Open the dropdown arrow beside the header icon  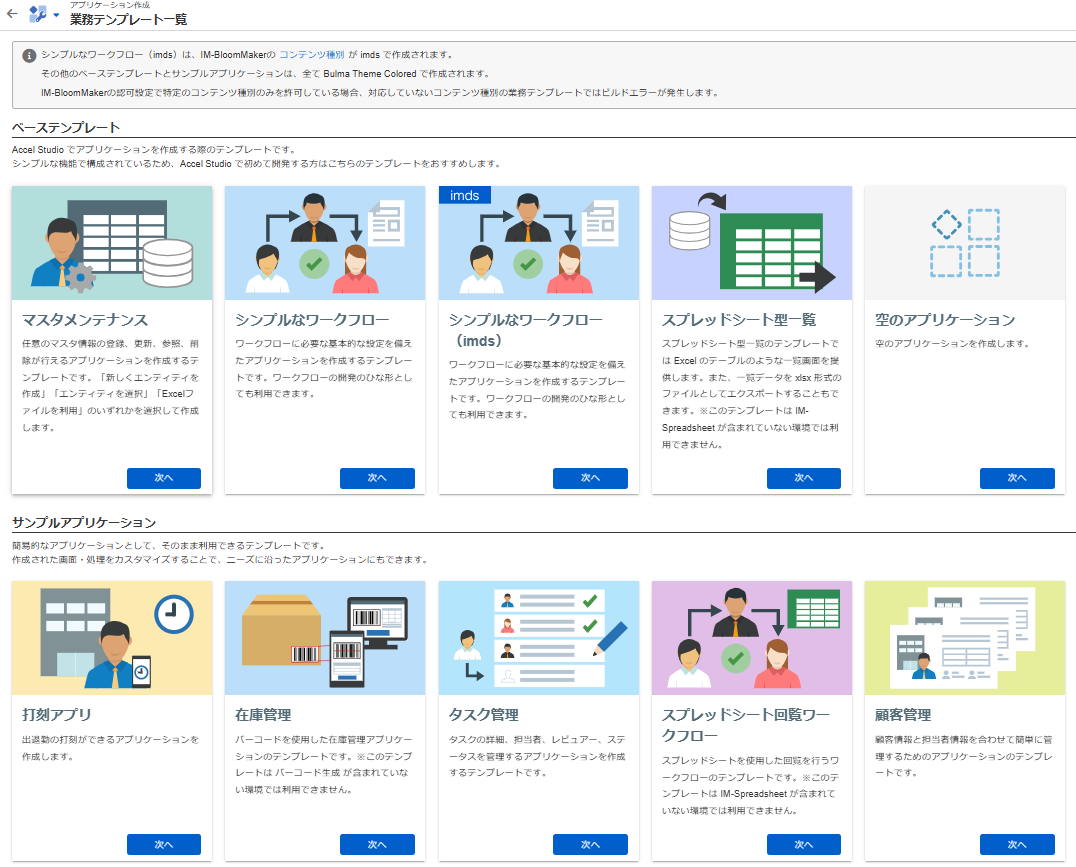click(57, 15)
